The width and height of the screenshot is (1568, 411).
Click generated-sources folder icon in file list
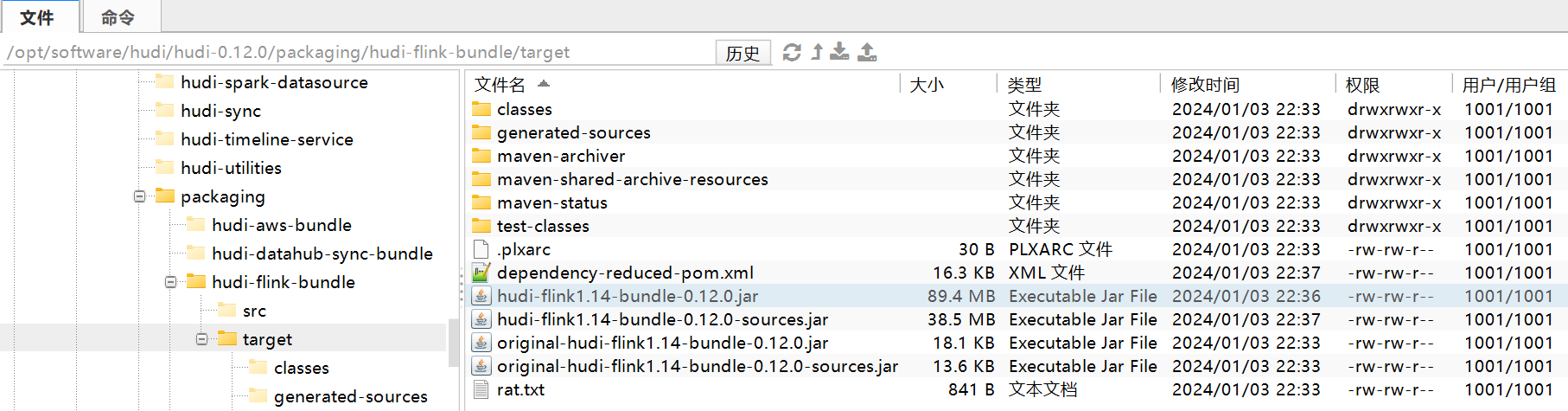(481, 132)
